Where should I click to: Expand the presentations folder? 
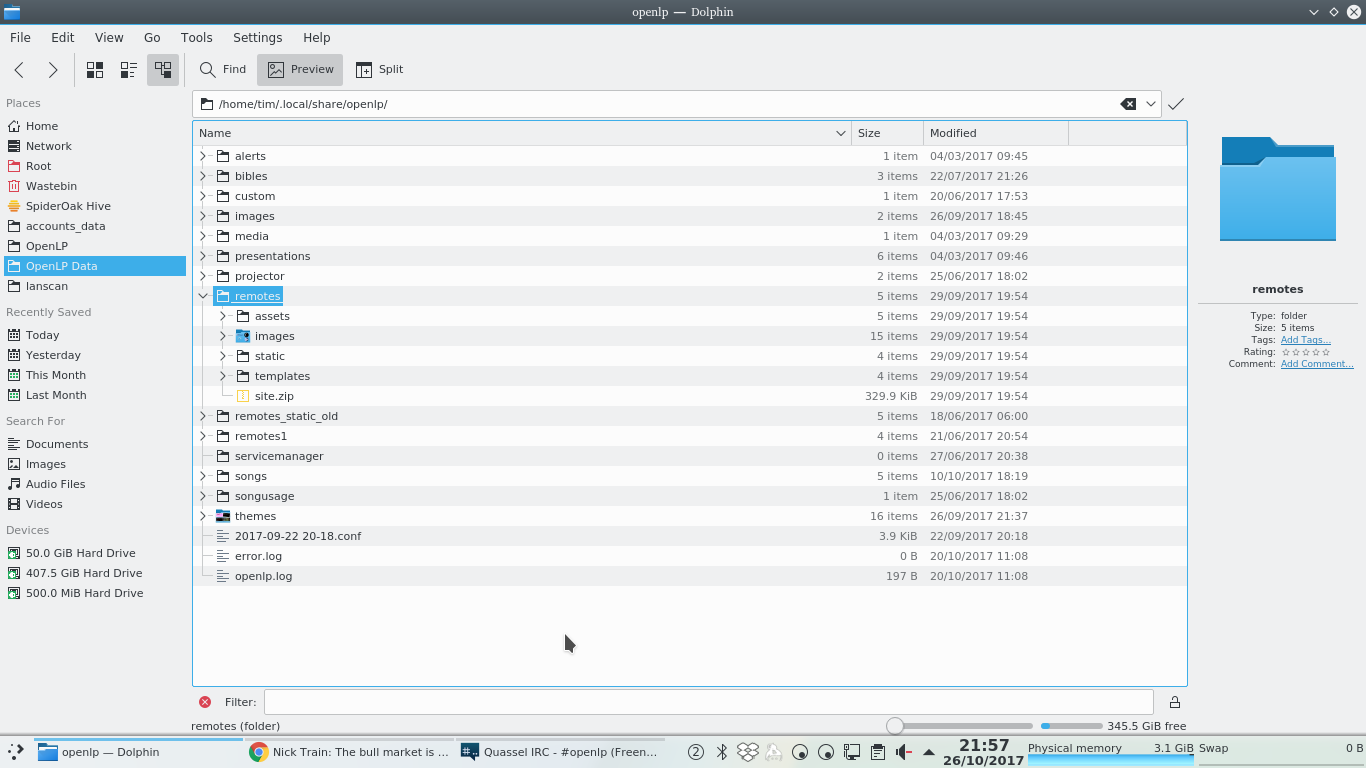click(x=203, y=256)
